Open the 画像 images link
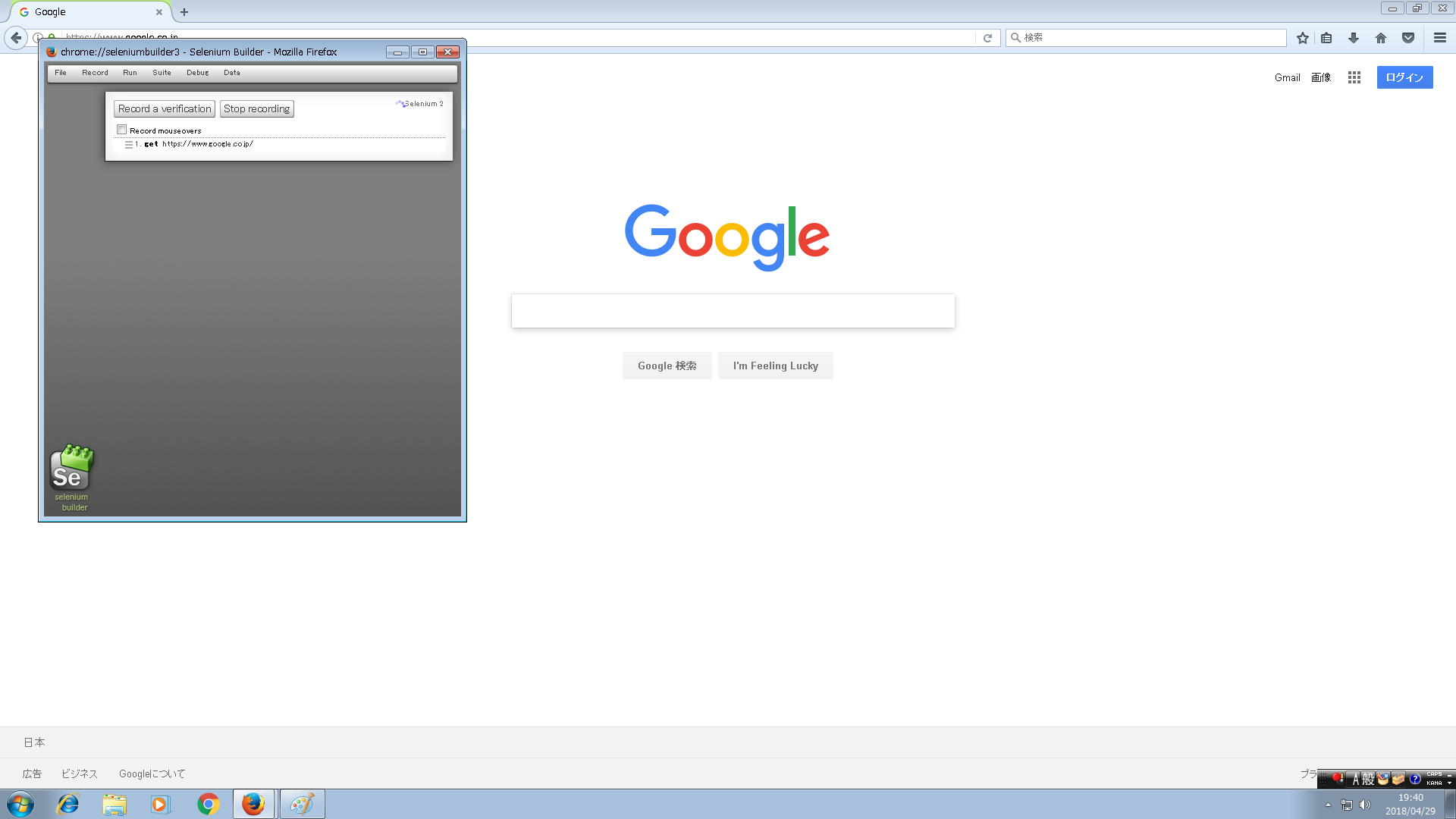This screenshot has width=1456, height=819. click(1321, 77)
